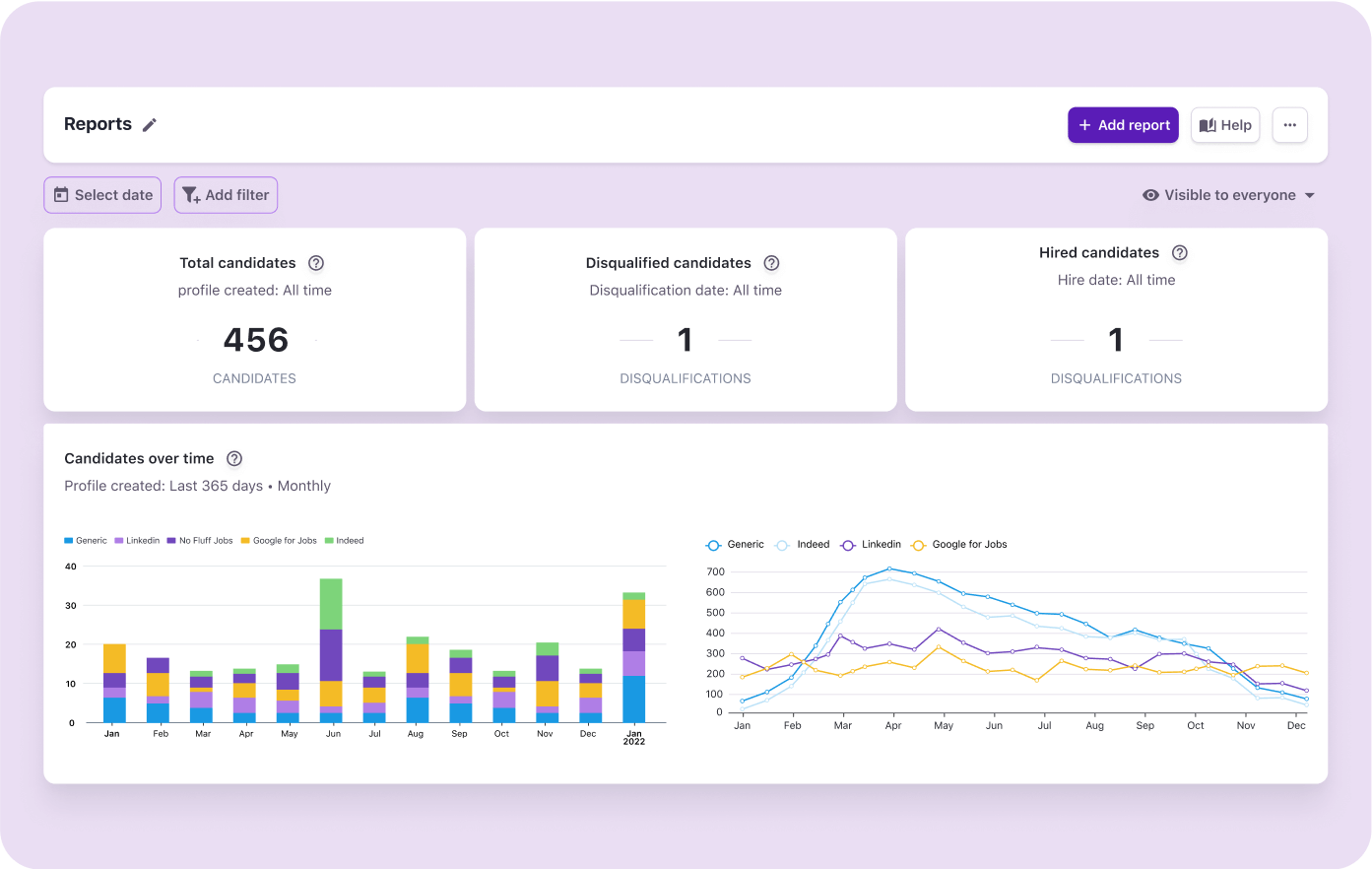Click the eye icon beside Visible to everyone

click(1150, 195)
